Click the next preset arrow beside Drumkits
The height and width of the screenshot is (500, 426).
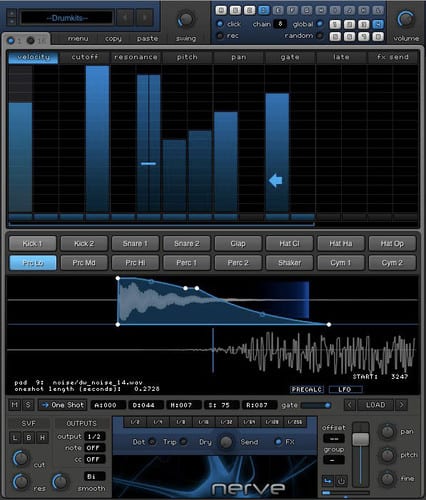point(144,17)
